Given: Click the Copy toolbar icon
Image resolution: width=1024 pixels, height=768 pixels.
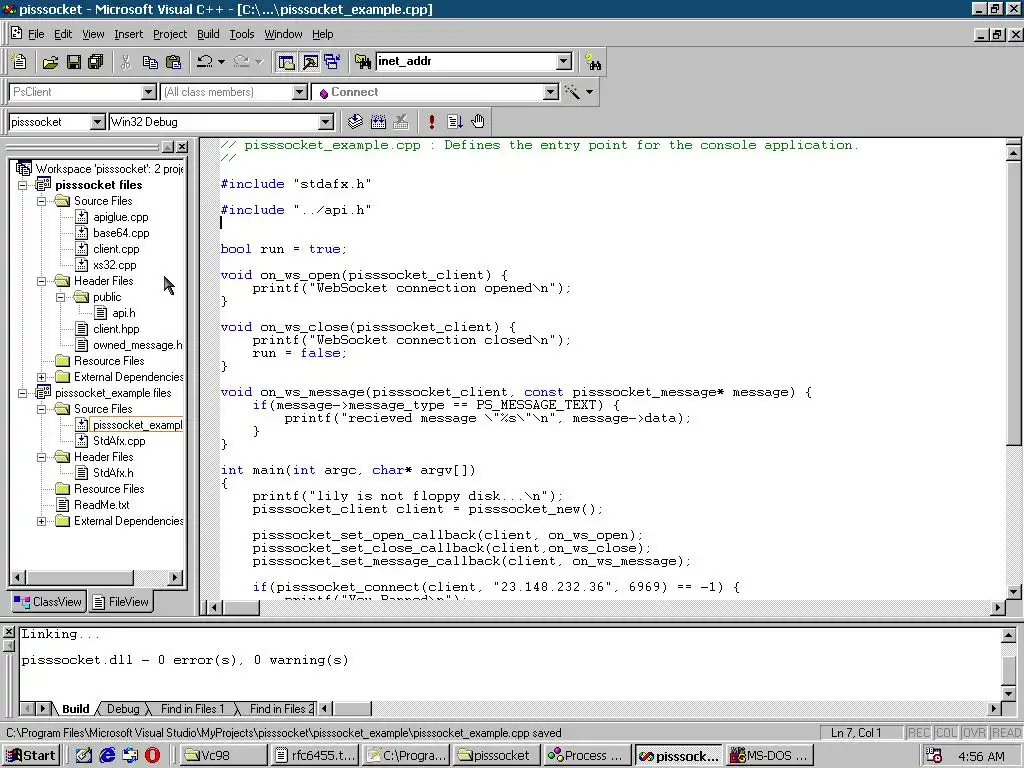Looking at the screenshot, I should (x=150, y=62).
